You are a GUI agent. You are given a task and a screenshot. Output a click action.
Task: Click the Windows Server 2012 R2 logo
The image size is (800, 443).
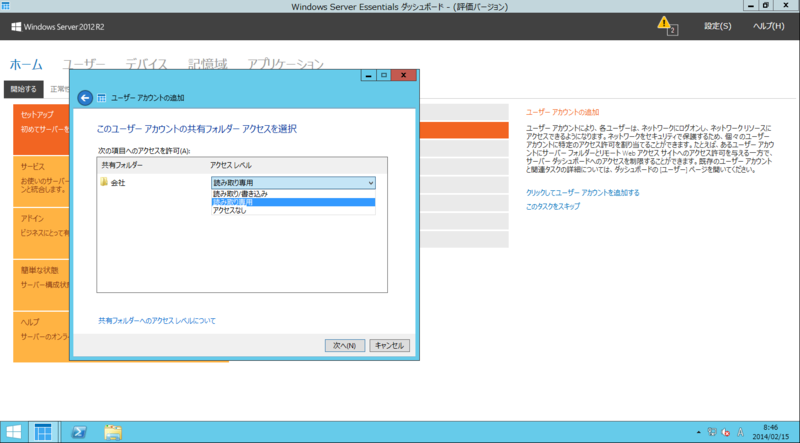[x=58, y=27]
